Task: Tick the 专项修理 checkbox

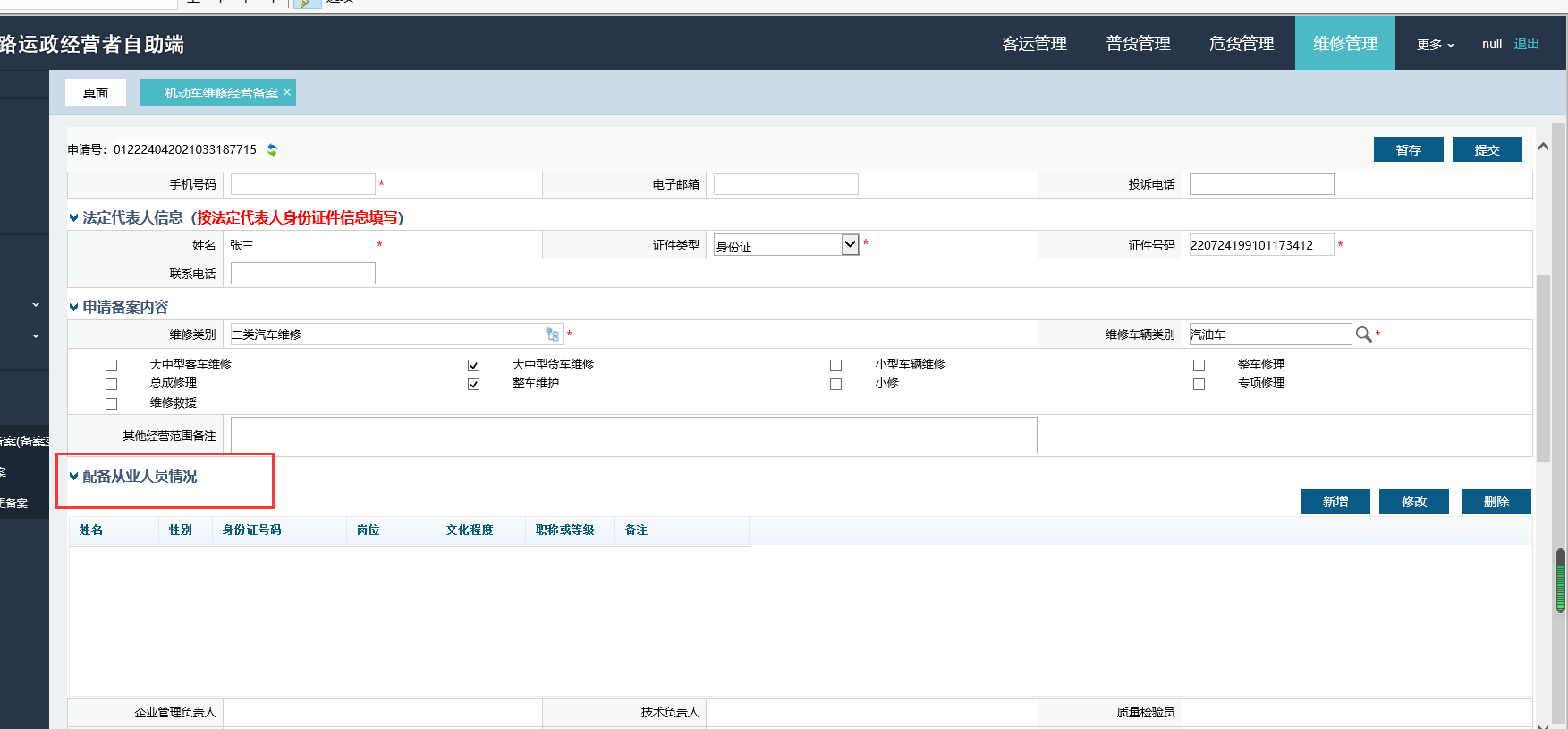Action: pos(1199,385)
